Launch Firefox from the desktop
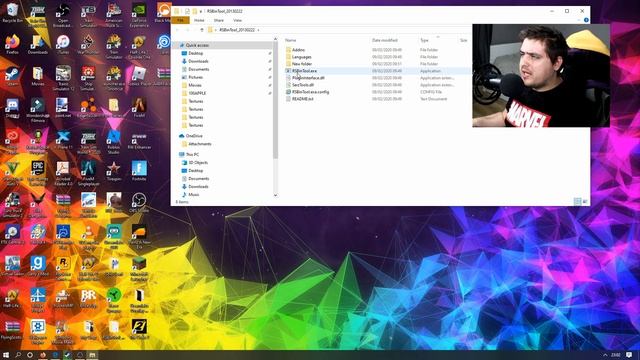 12,44
